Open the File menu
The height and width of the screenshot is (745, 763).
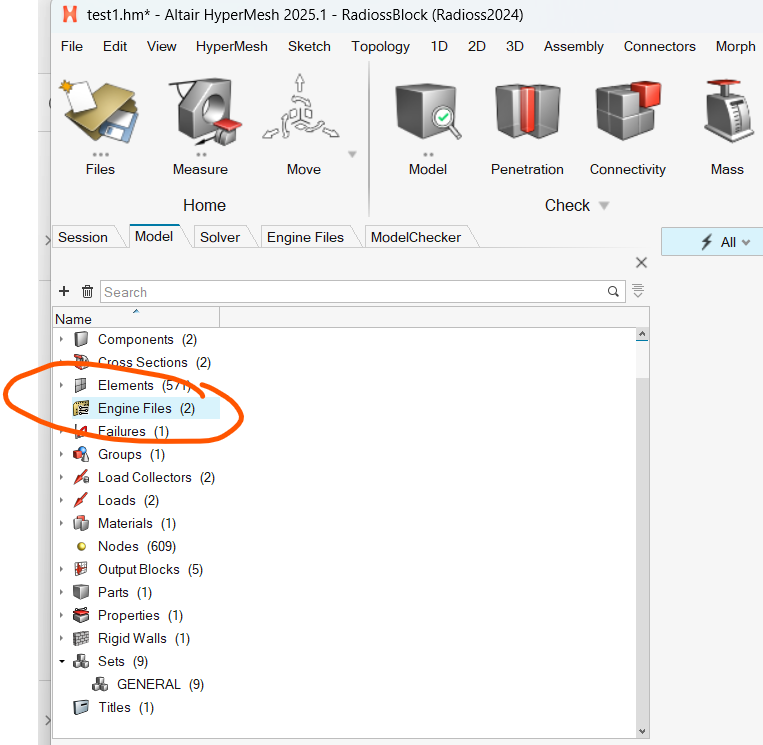pyautogui.click(x=72, y=46)
